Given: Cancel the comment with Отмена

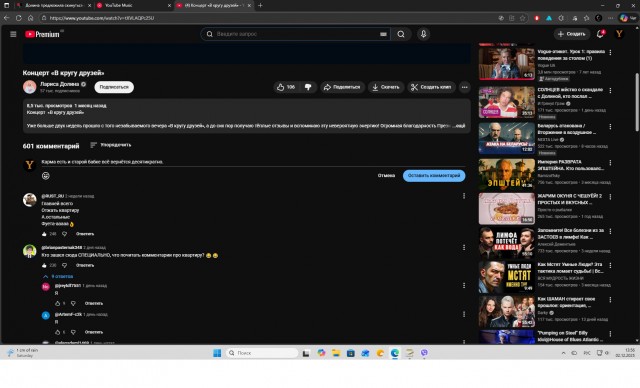Looking at the screenshot, I should coord(386,175).
